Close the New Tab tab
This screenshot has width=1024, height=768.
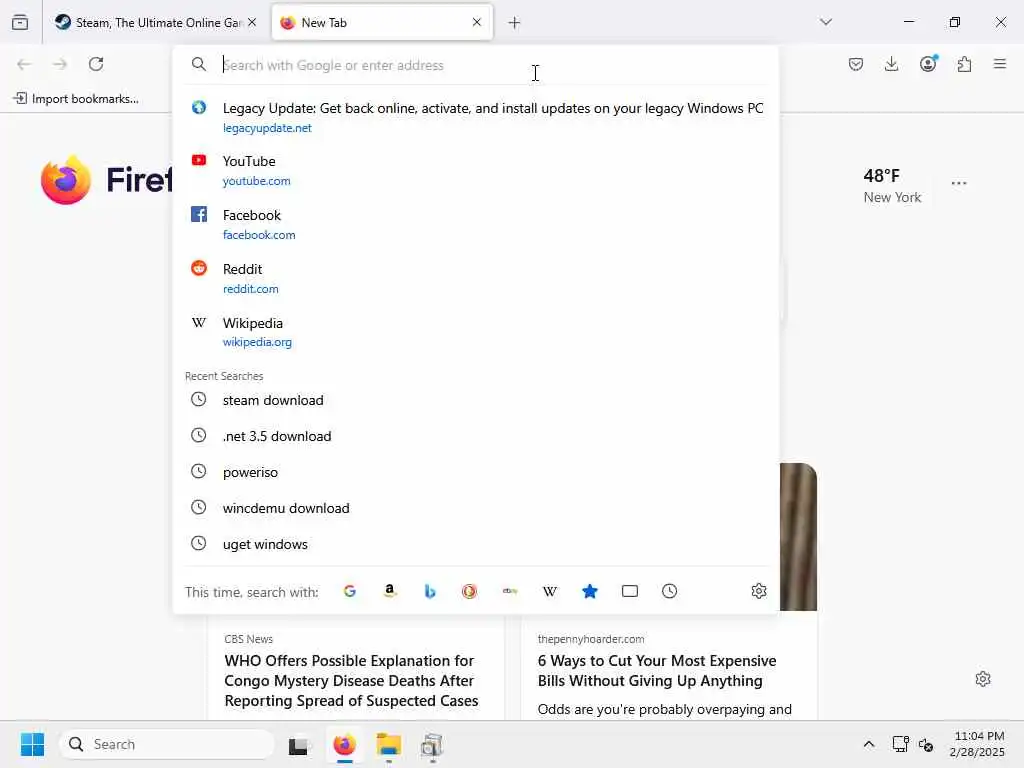[x=477, y=22]
